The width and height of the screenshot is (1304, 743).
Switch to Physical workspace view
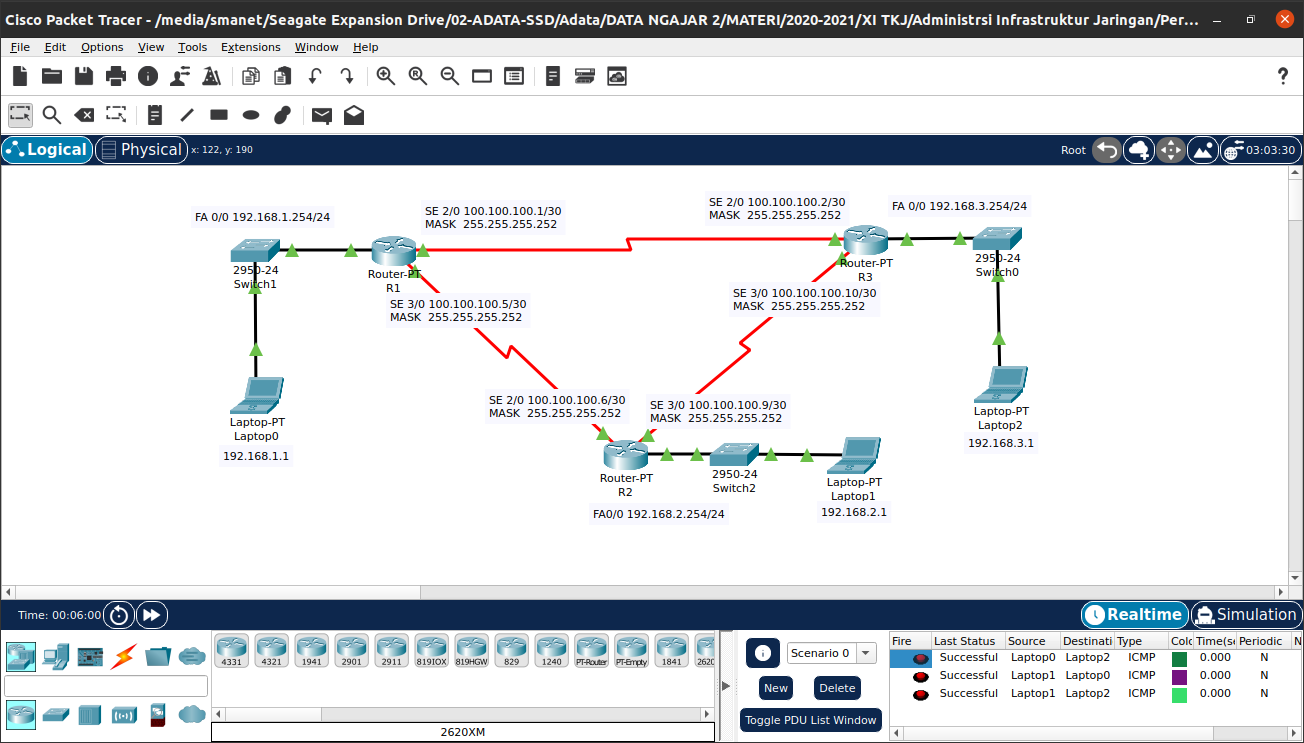click(x=141, y=150)
